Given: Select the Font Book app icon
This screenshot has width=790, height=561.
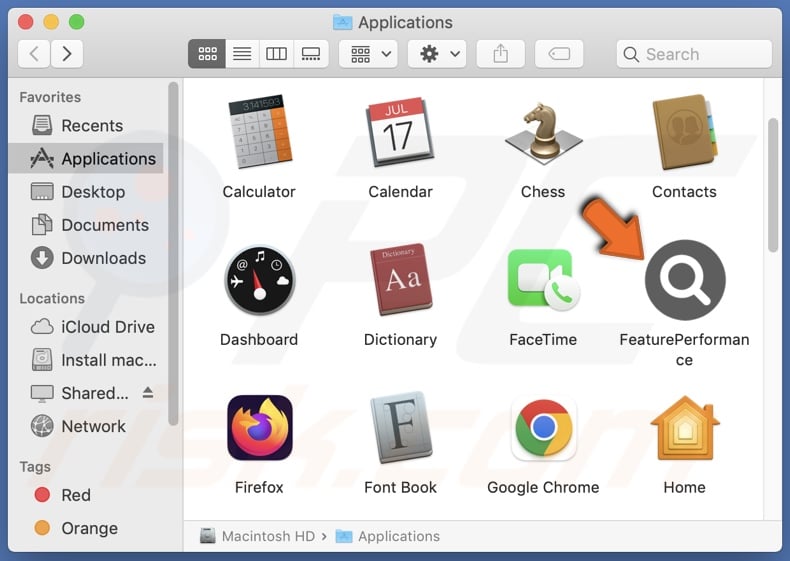Looking at the screenshot, I should (401, 427).
